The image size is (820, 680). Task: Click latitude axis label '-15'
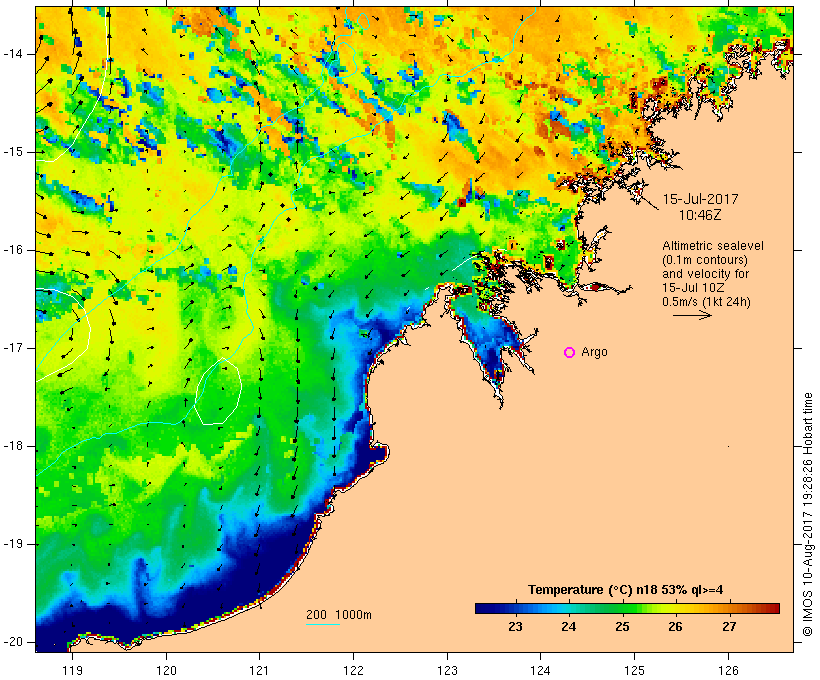point(13,152)
